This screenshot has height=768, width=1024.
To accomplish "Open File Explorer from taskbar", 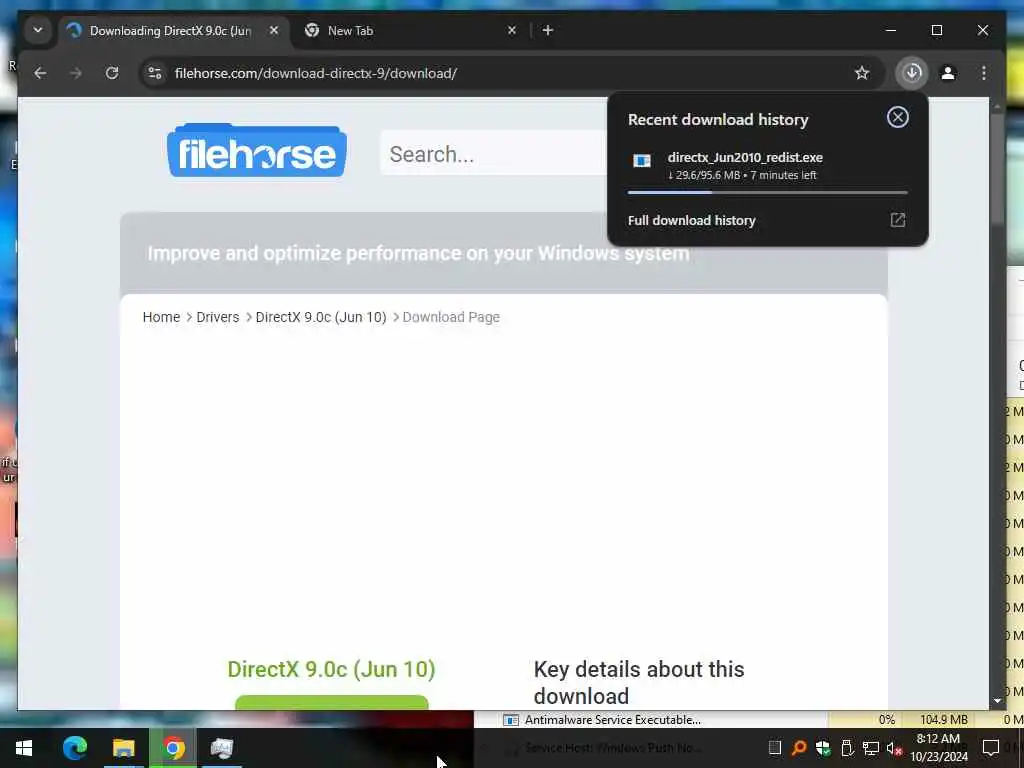I will pos(123,748).
